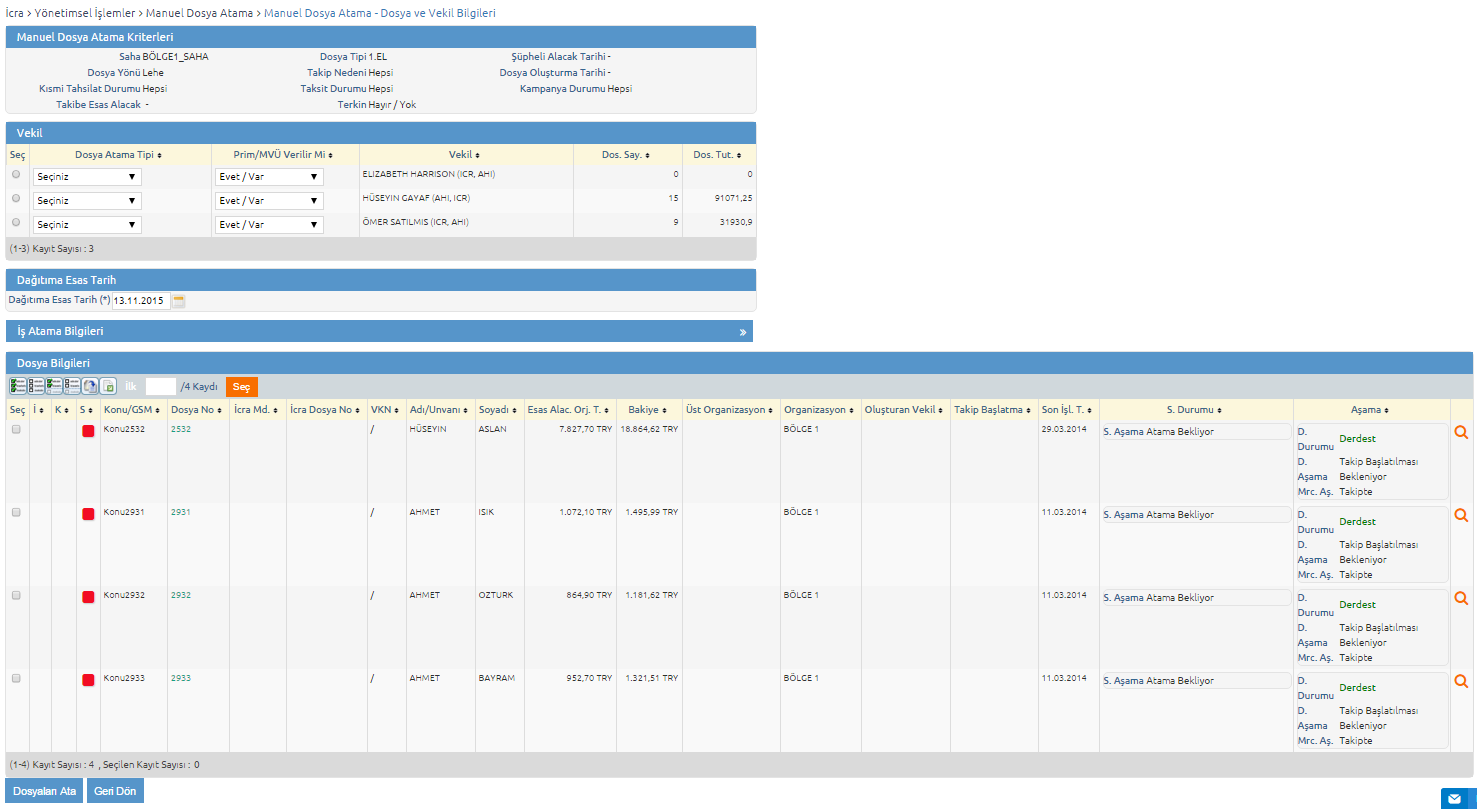Viewport: 1477px width, 809px height.
Task: Sort by Prim/MVÜ Verilir Mi header
Action: (285, 155)
